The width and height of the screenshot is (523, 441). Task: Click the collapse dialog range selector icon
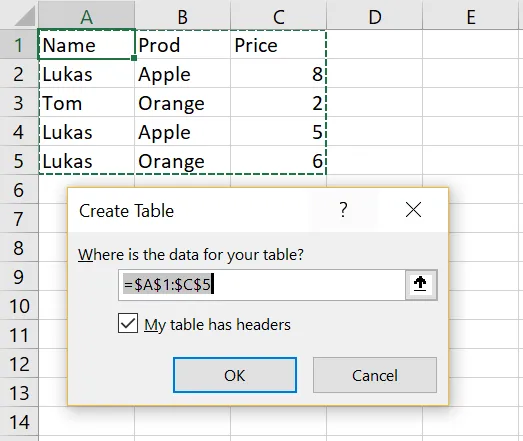point(421,285)
